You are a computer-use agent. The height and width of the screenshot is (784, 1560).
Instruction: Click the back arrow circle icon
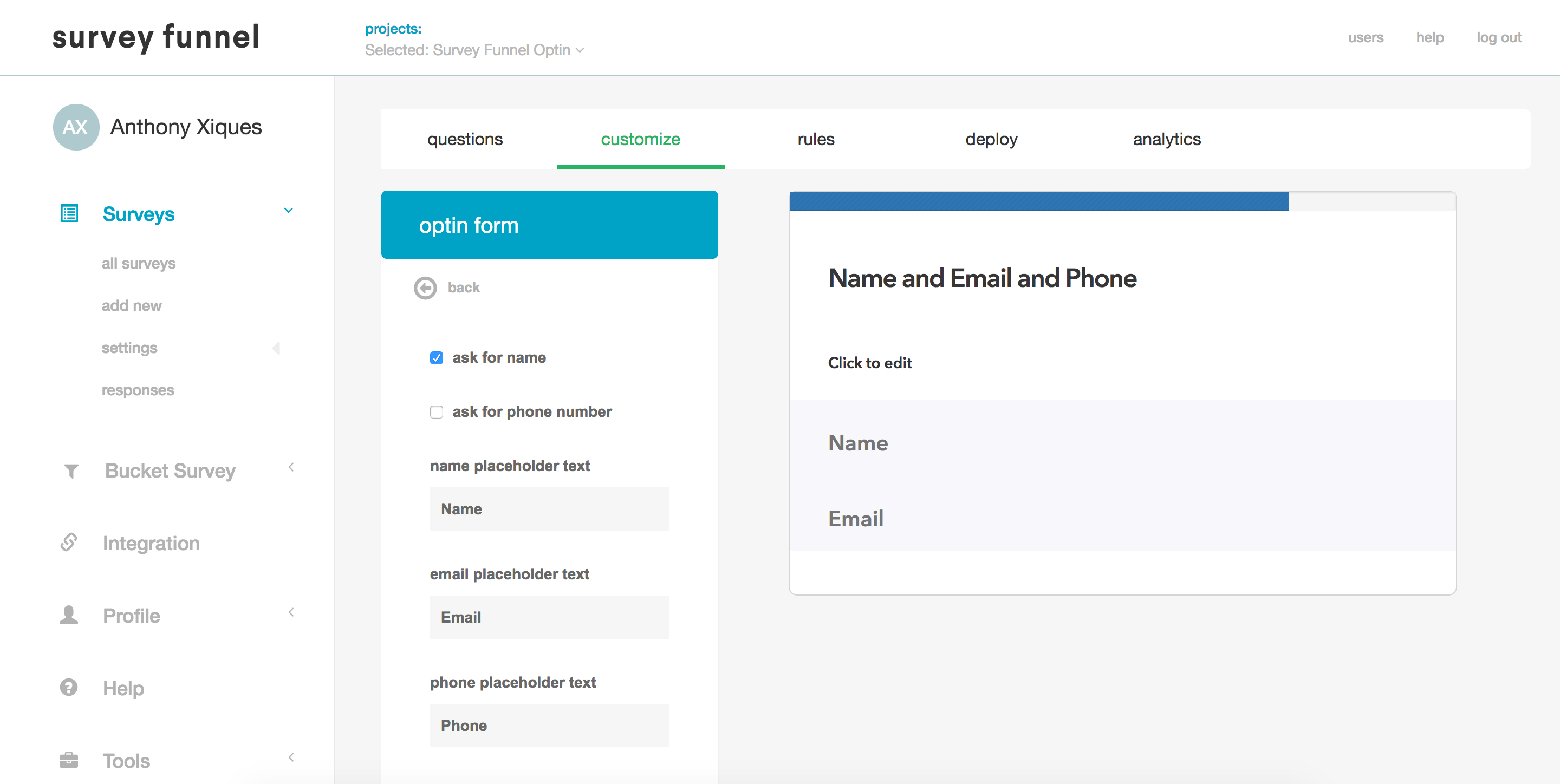[425, 288]
